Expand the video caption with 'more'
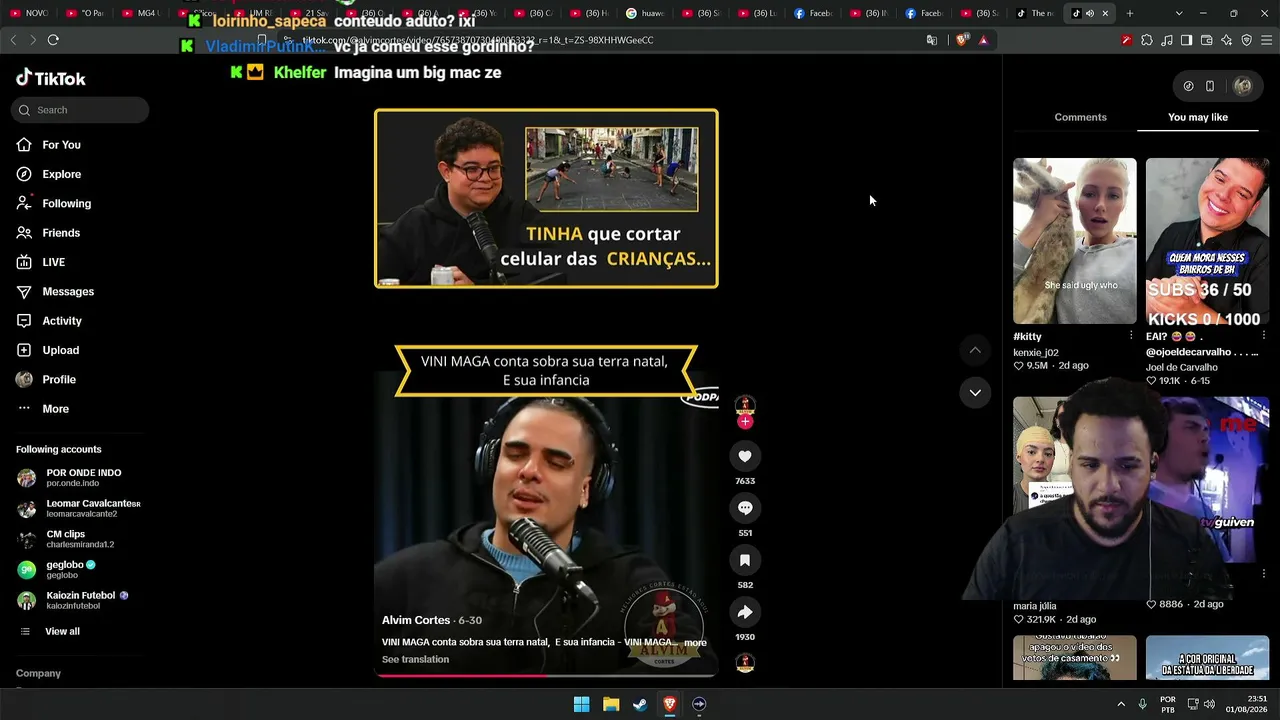Viewport: 1280px width, 720px height. [695, 643]
